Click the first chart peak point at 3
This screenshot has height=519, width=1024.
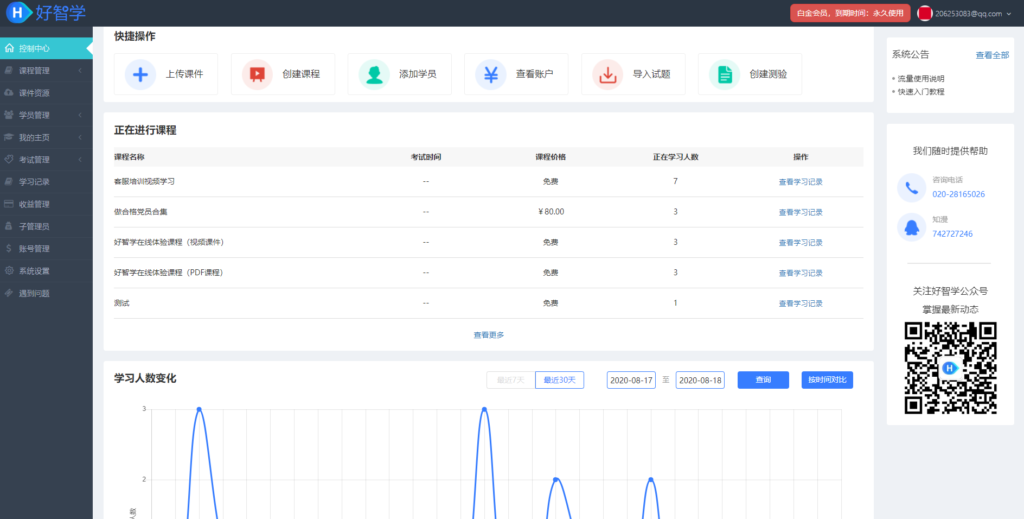click(199, 409)
